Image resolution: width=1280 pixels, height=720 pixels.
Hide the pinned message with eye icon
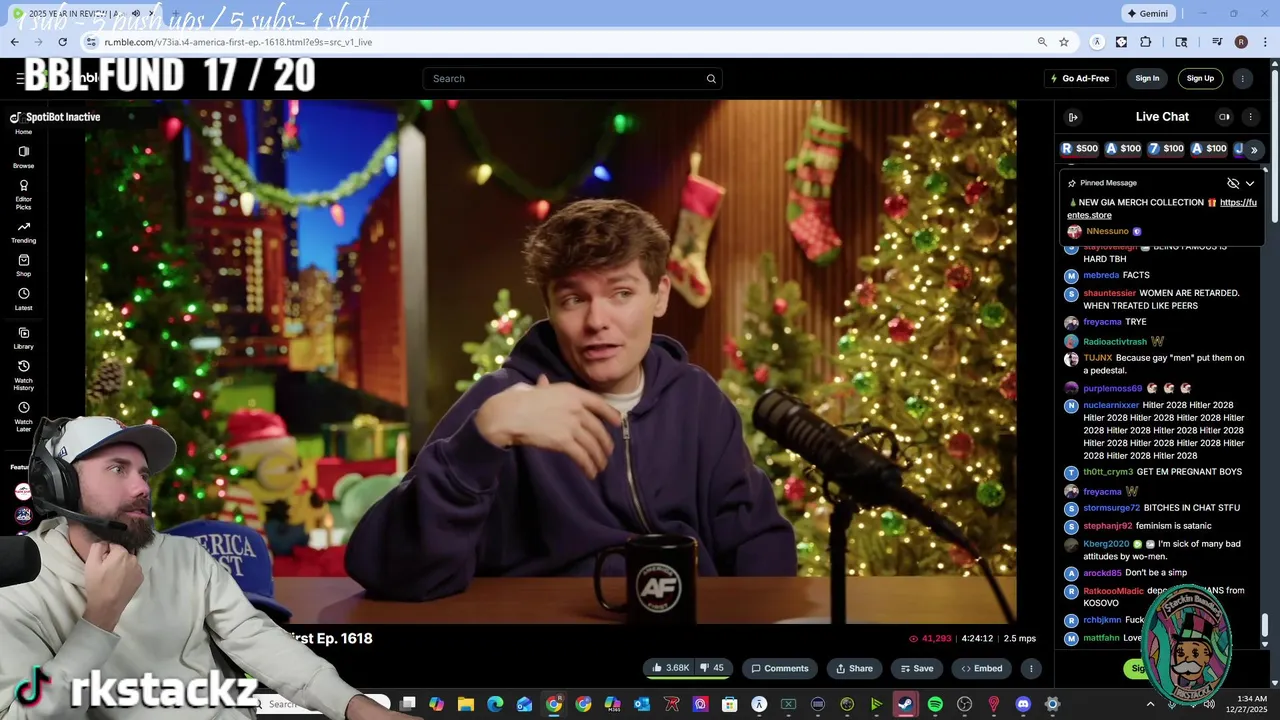point(1232,183)
